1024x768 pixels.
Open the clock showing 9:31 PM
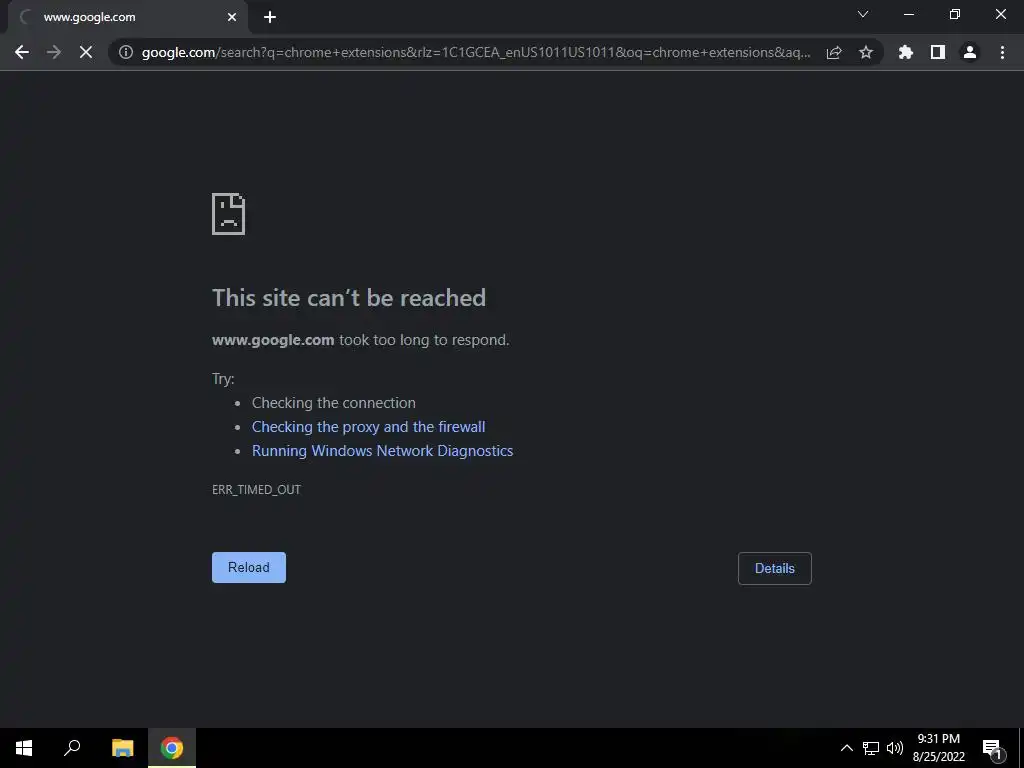click(938, 748)
